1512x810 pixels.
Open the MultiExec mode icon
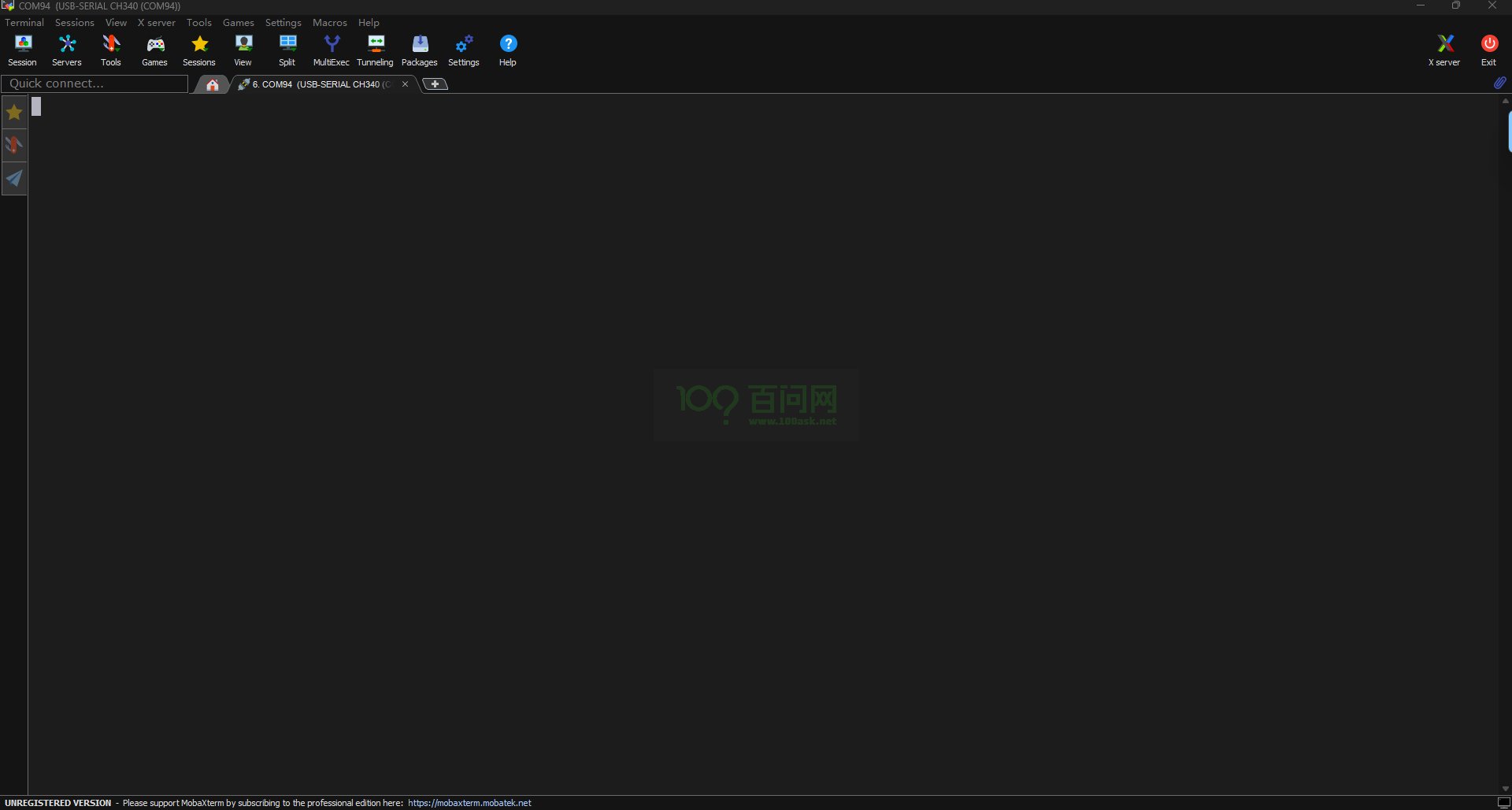pos(332,50)
